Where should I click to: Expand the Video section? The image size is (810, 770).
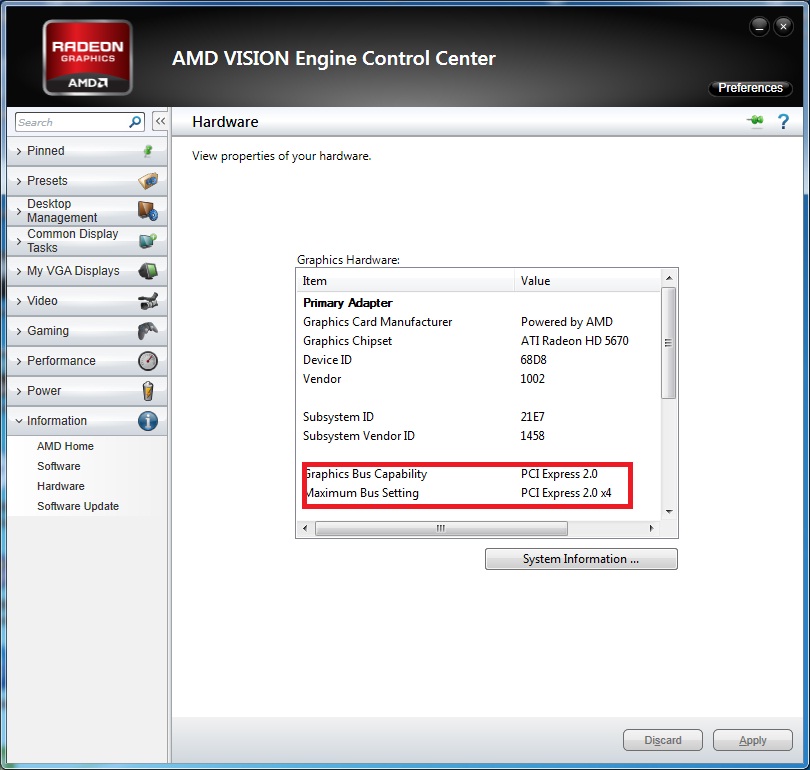coord(87,301)
